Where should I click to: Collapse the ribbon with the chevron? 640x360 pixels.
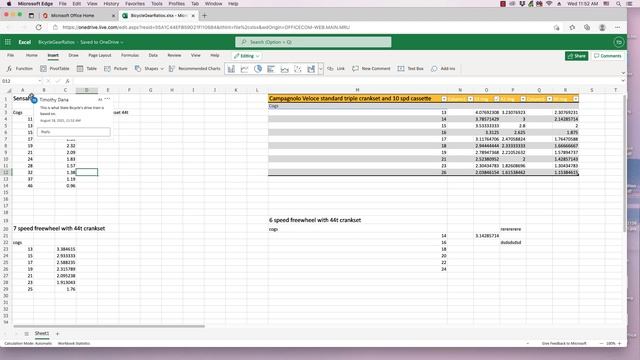pos(623,73)
